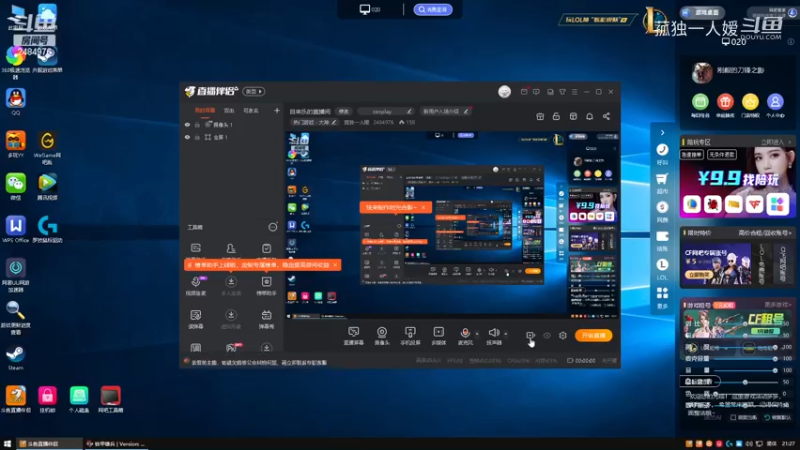Click the user avatar in title bar

504,91
